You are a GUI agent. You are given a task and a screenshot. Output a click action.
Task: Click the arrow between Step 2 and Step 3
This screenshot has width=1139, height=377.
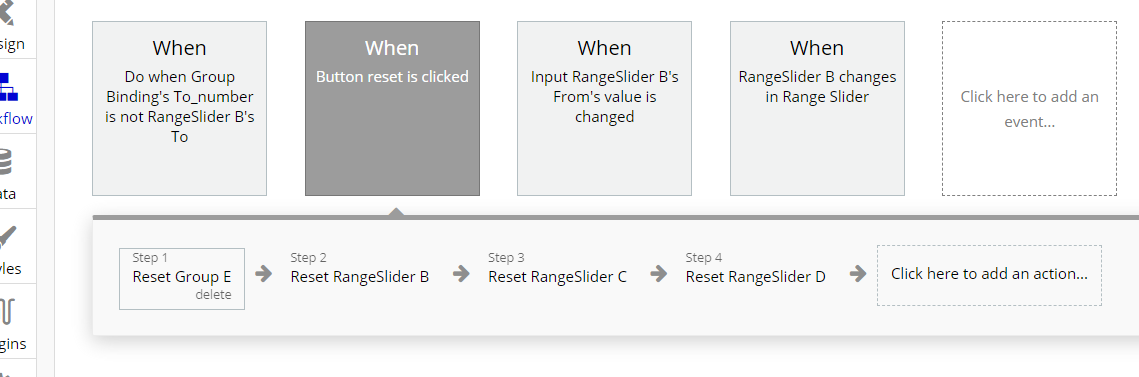coord(461,274)
